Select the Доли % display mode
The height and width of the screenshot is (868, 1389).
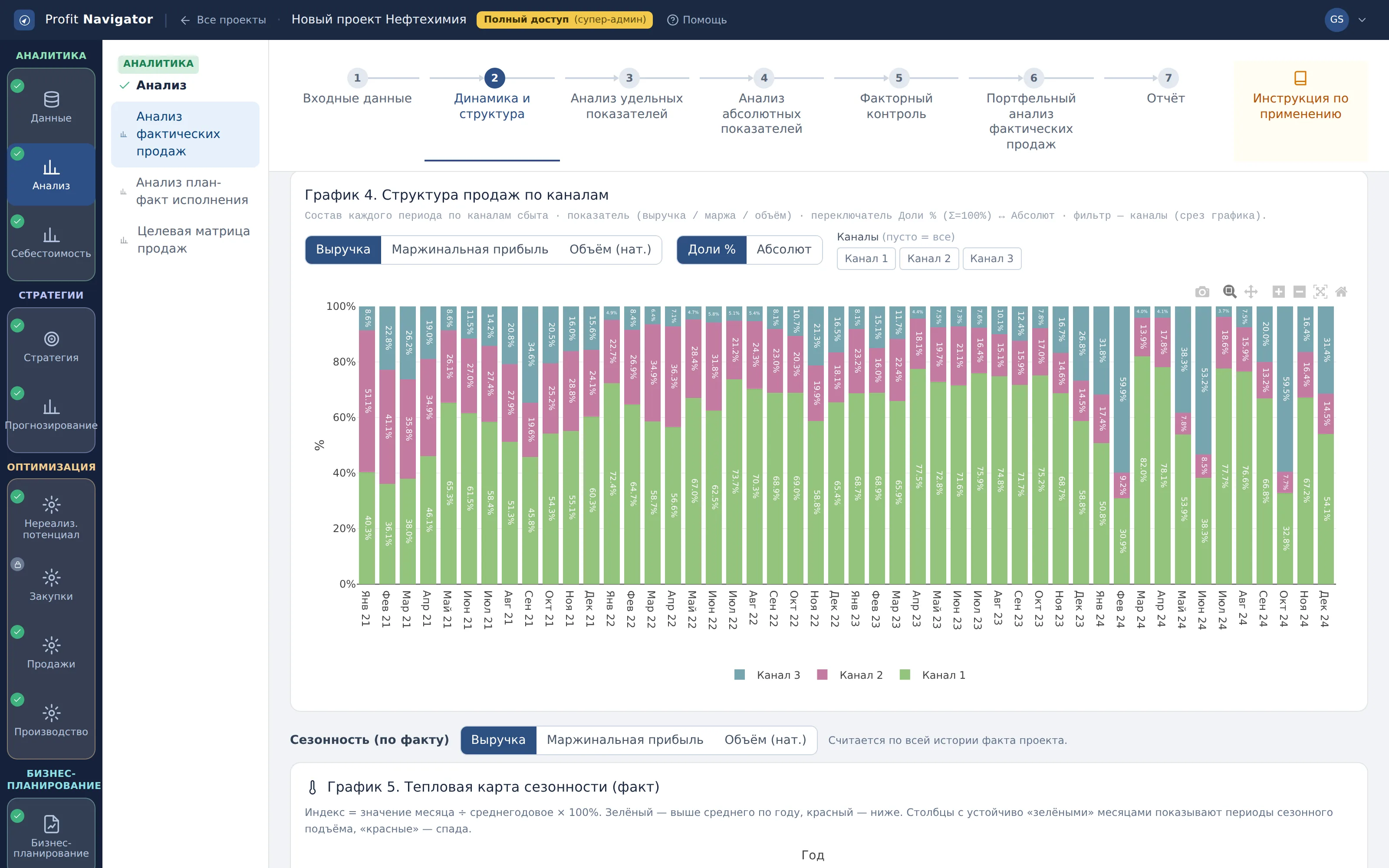pos(712,250)
